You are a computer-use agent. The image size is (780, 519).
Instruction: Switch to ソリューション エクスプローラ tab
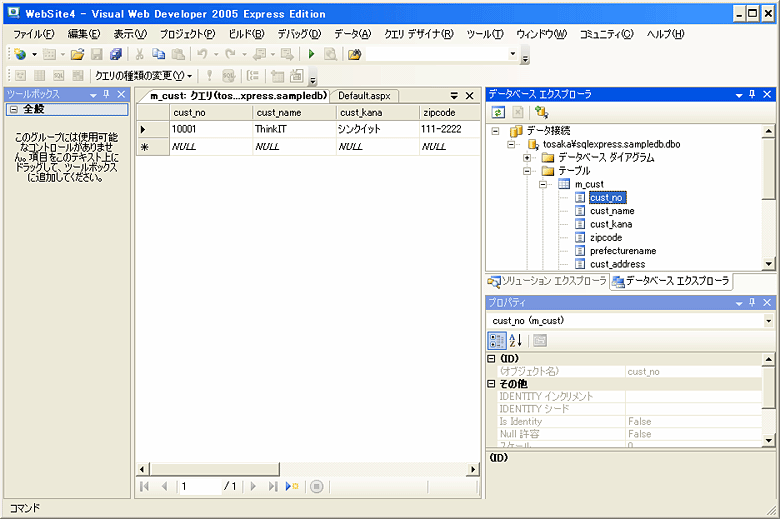(x=547, y=281)
